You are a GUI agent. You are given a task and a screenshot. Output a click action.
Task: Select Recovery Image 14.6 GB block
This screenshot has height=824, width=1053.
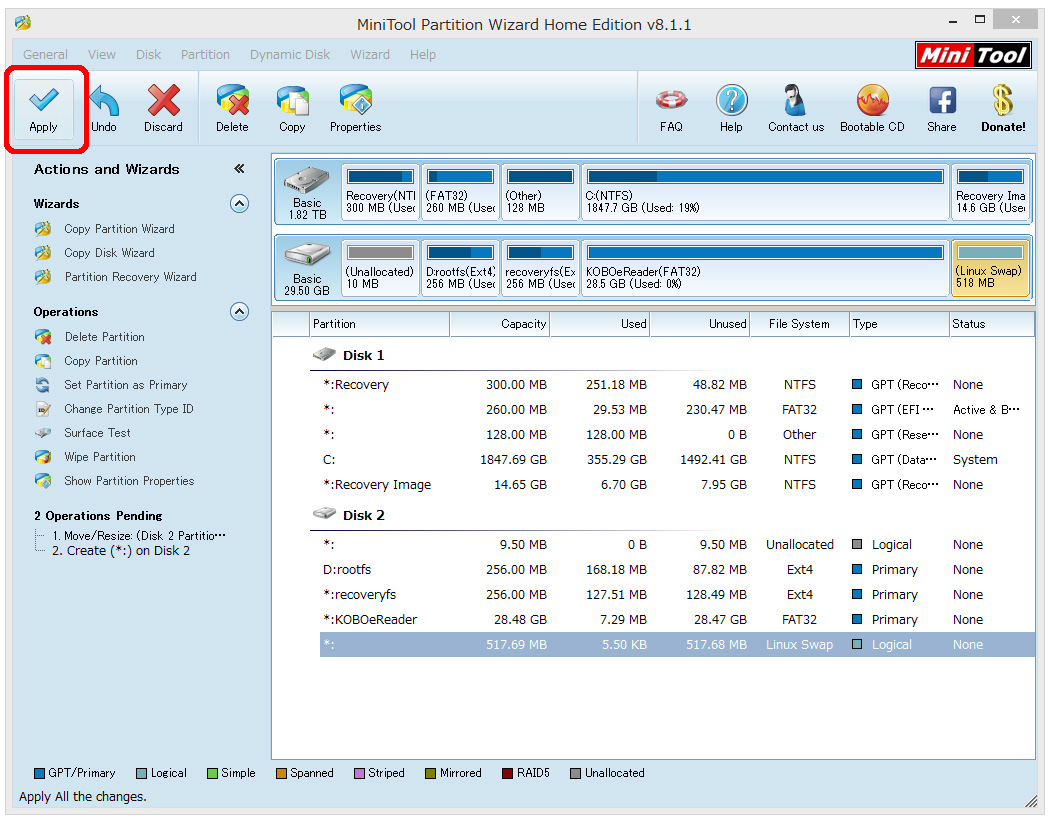(x=991, y=192)
